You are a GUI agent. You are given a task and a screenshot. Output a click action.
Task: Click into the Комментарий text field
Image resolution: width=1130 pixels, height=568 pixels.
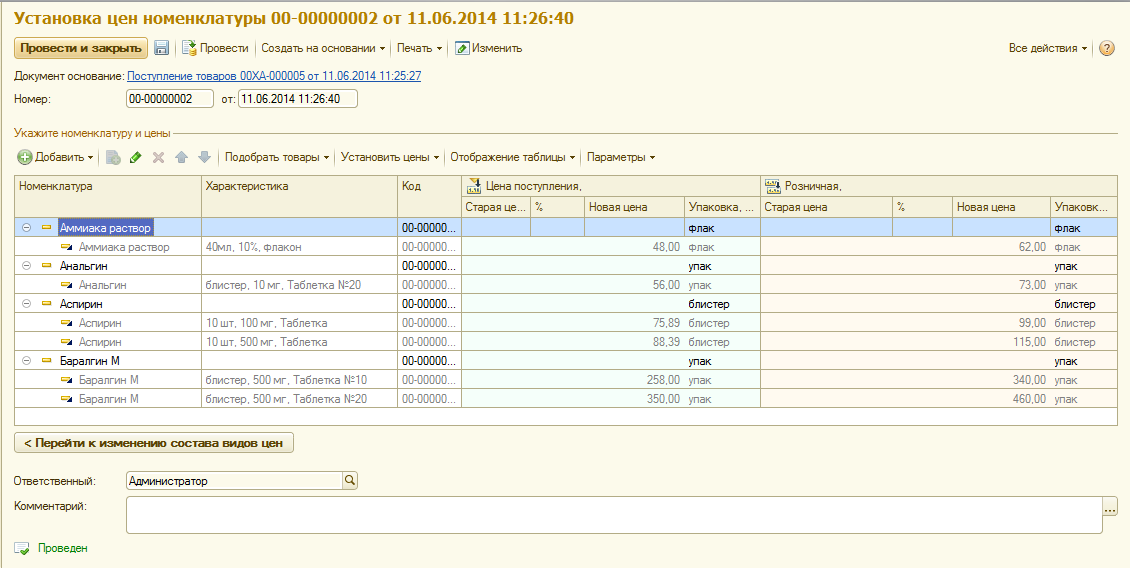click(613, 515)
